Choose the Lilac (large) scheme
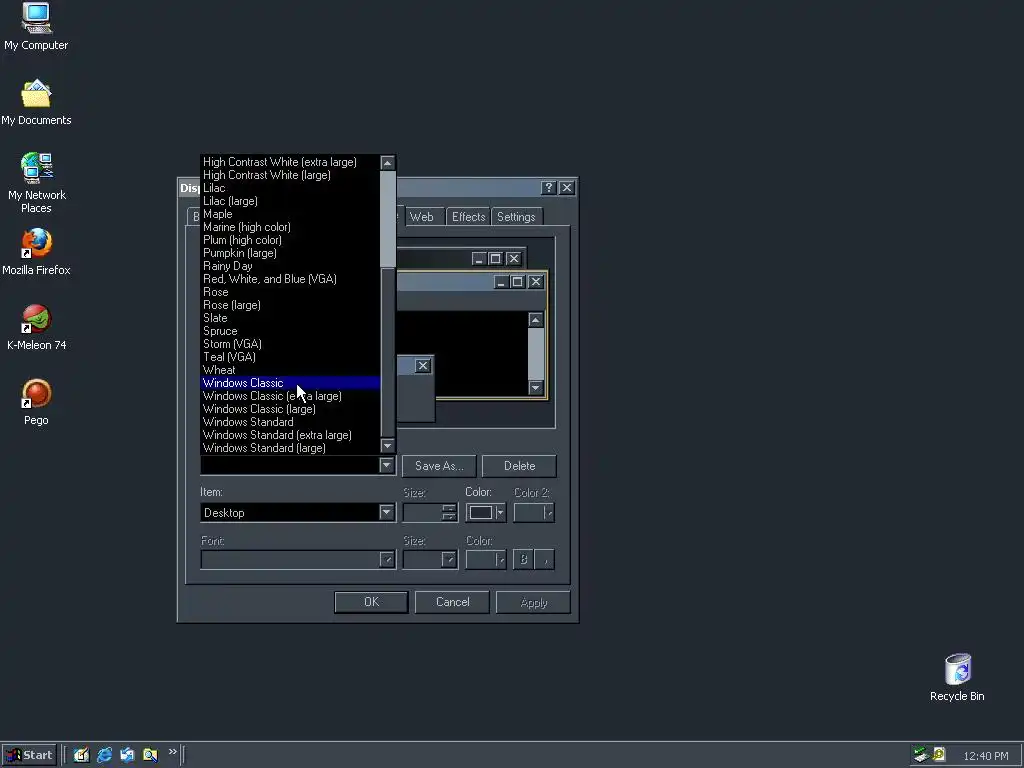 click(x=290, y=201)
